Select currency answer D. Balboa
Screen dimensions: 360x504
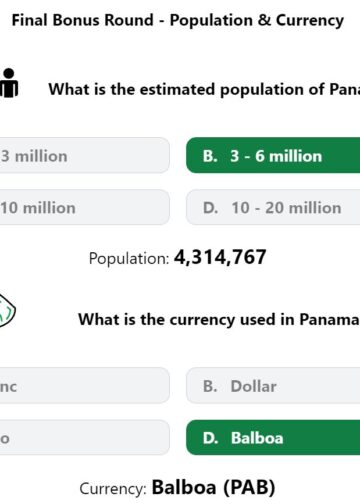pyautogui.click(x=273, y=437)
